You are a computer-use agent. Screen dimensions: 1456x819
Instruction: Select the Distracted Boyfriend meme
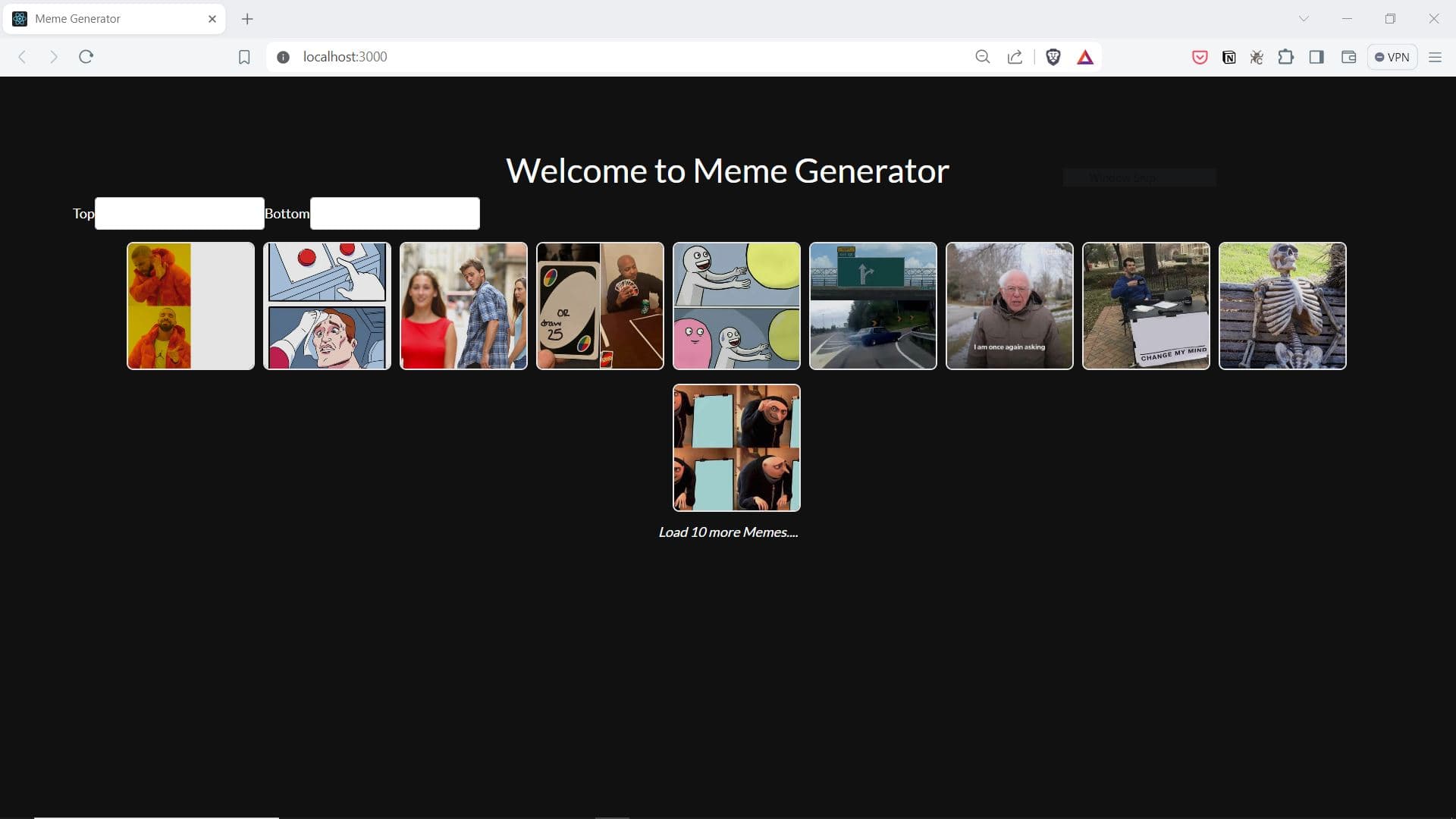point(463,306)
